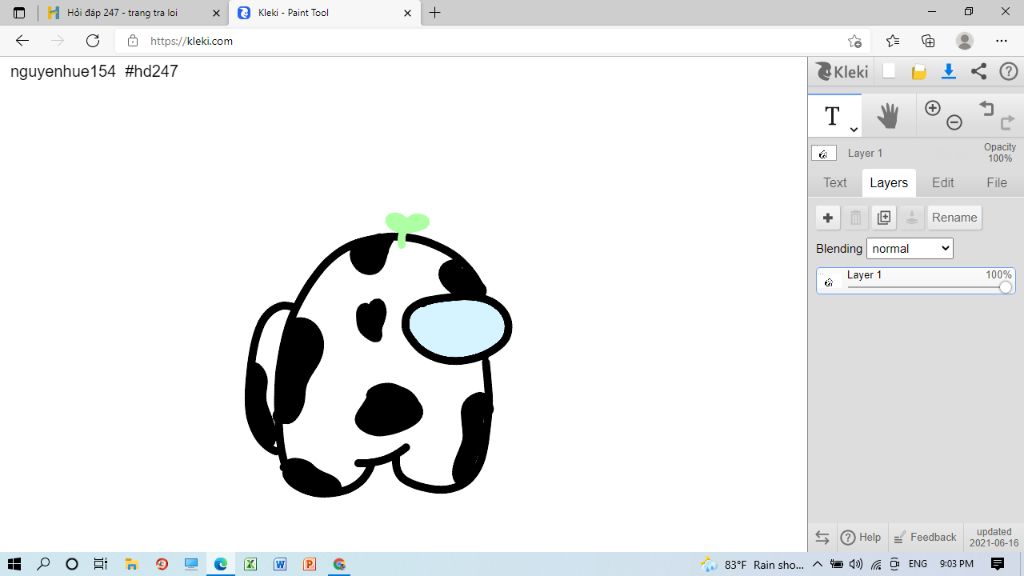Viewport: 1024px width, 576px height.
Task: Click the Layer 1 row thumbnail
Action: [x=829, y=282]
